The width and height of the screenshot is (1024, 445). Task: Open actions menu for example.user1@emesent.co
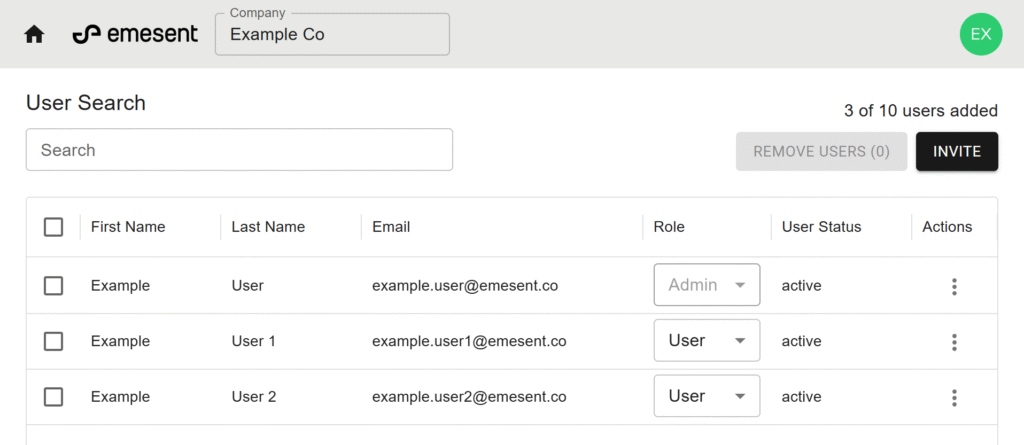(x=954, y=342)
